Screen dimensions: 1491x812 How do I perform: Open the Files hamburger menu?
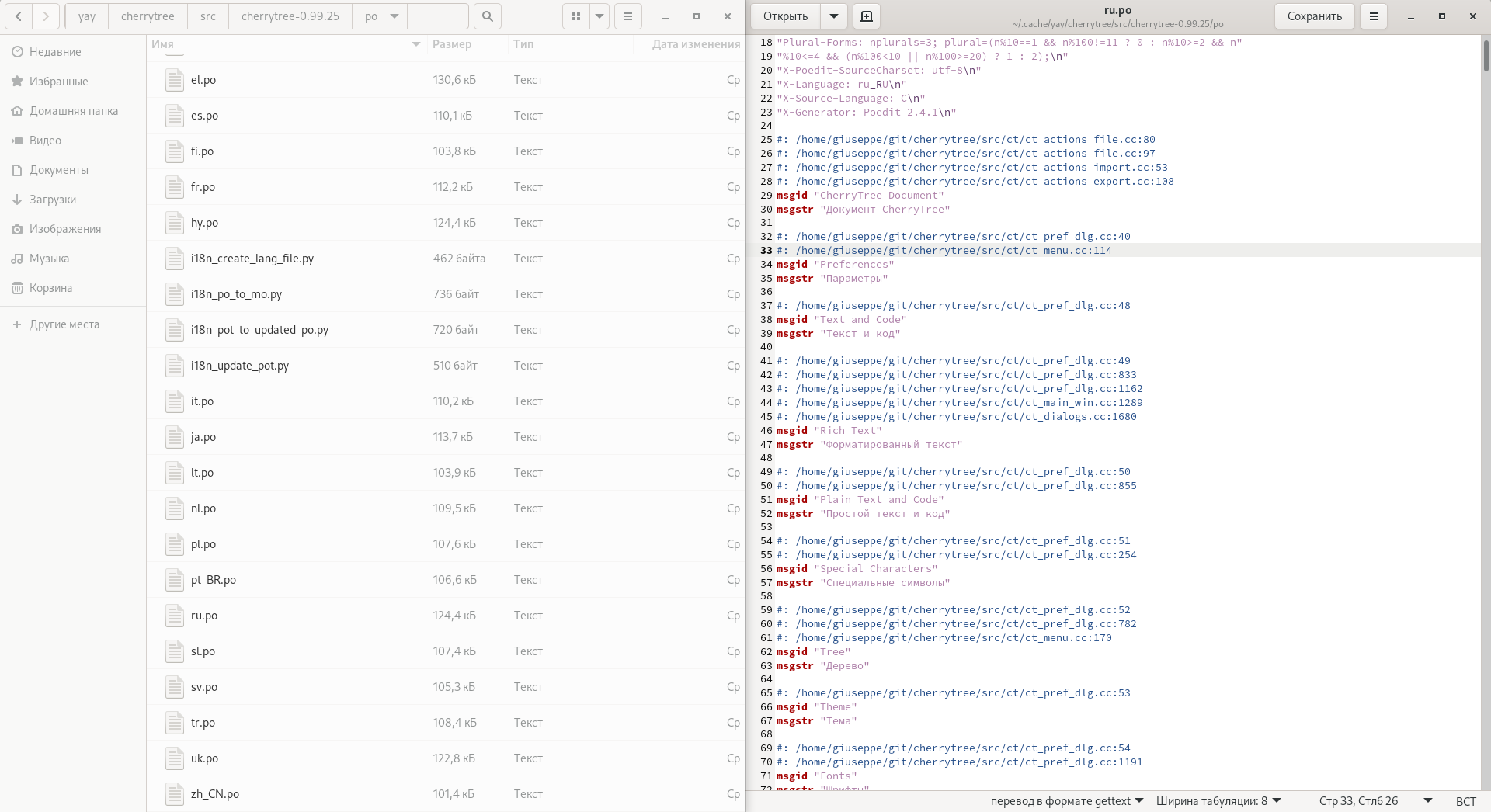pos(627,16)
